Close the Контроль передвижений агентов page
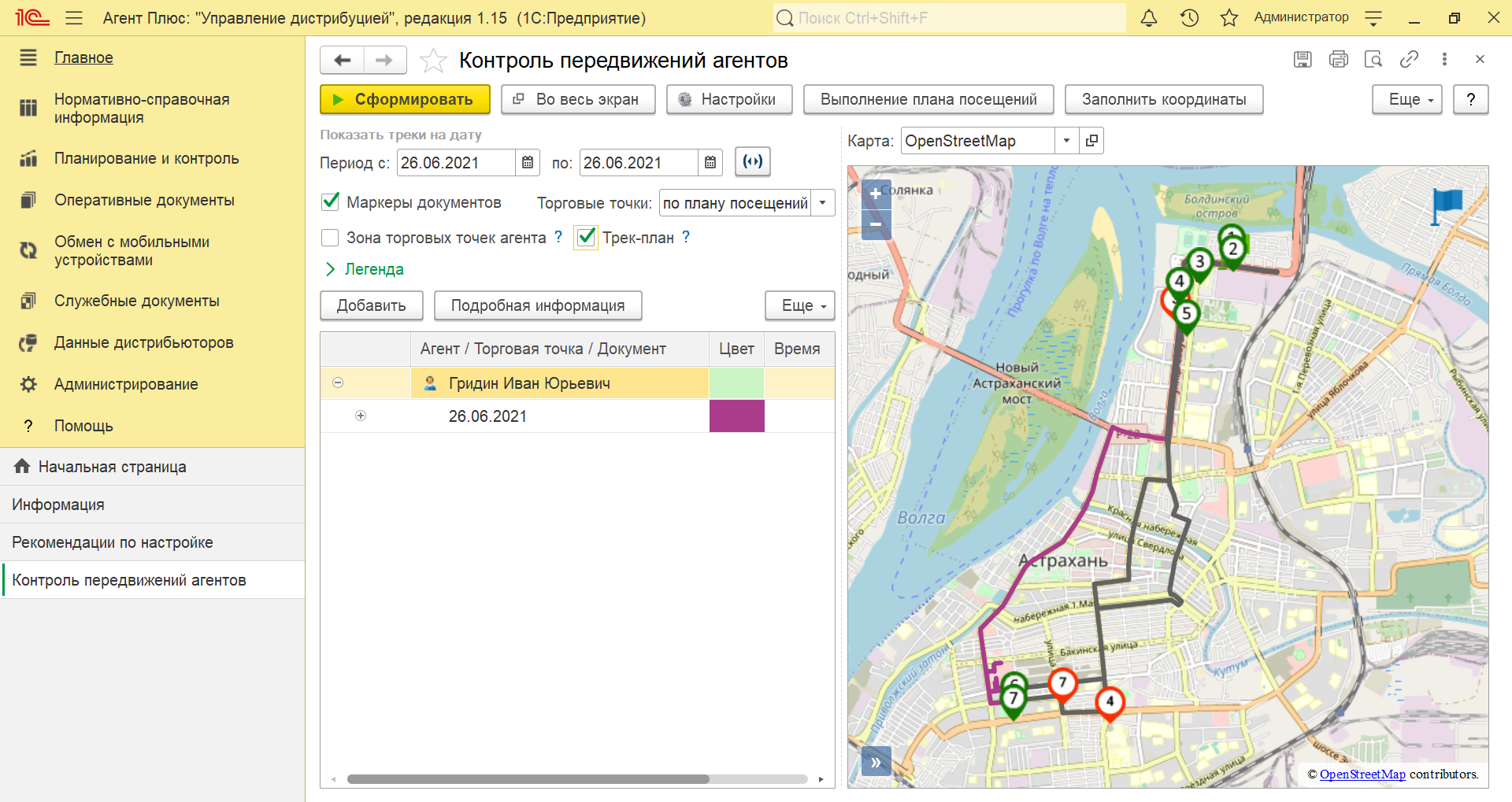Viewport: 1512px width, 802px height. 1480,59
